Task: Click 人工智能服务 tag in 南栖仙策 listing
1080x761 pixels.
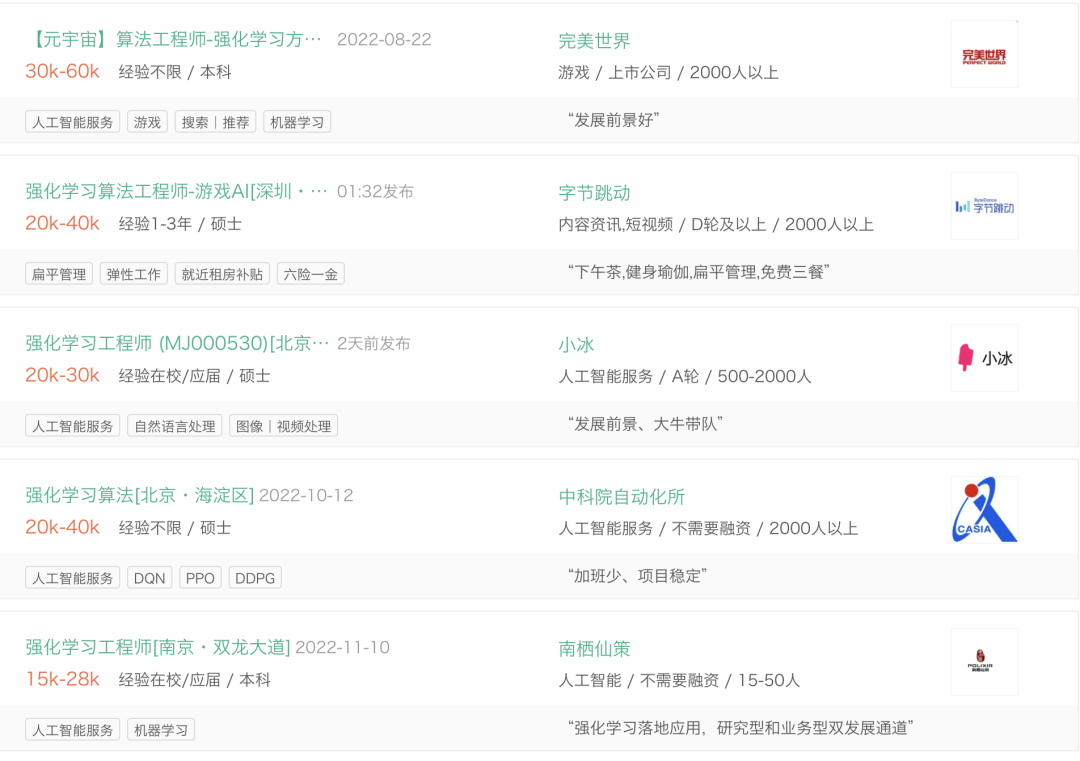Action: [72, 730]
